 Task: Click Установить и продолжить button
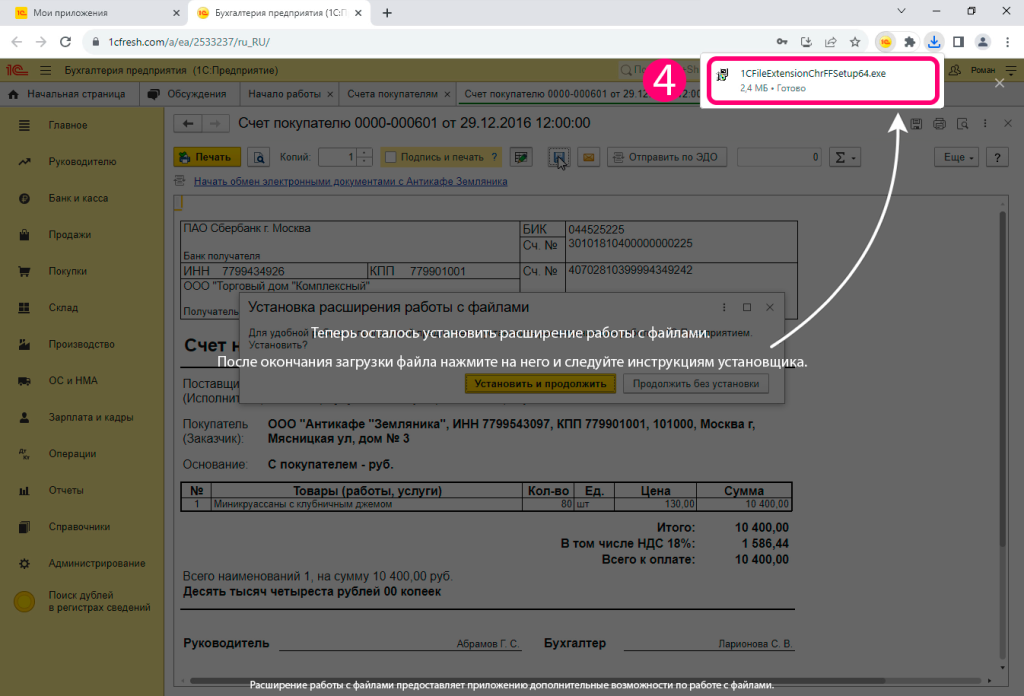540,384
